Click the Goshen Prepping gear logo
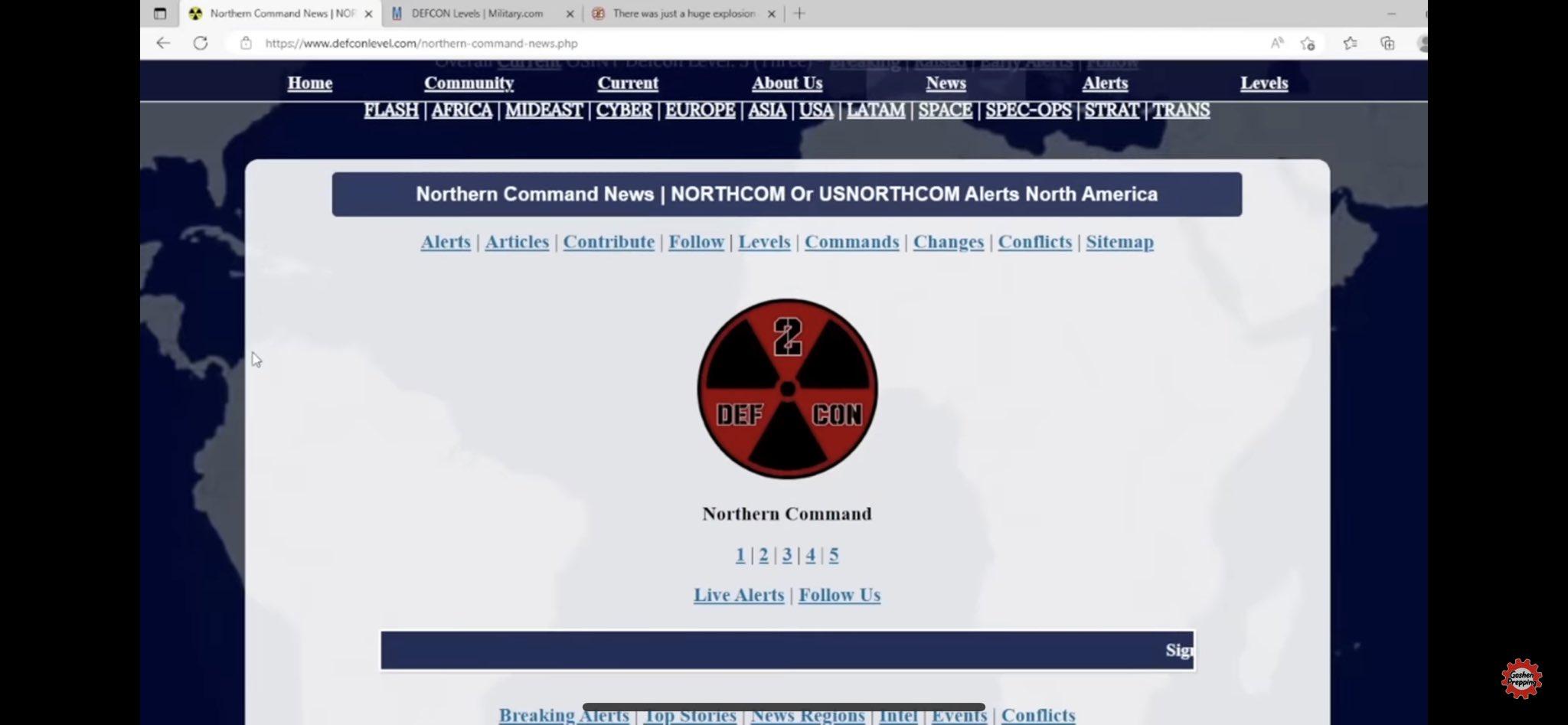Viewport: 1568px width, 725px height. (x=1521, y=678)
